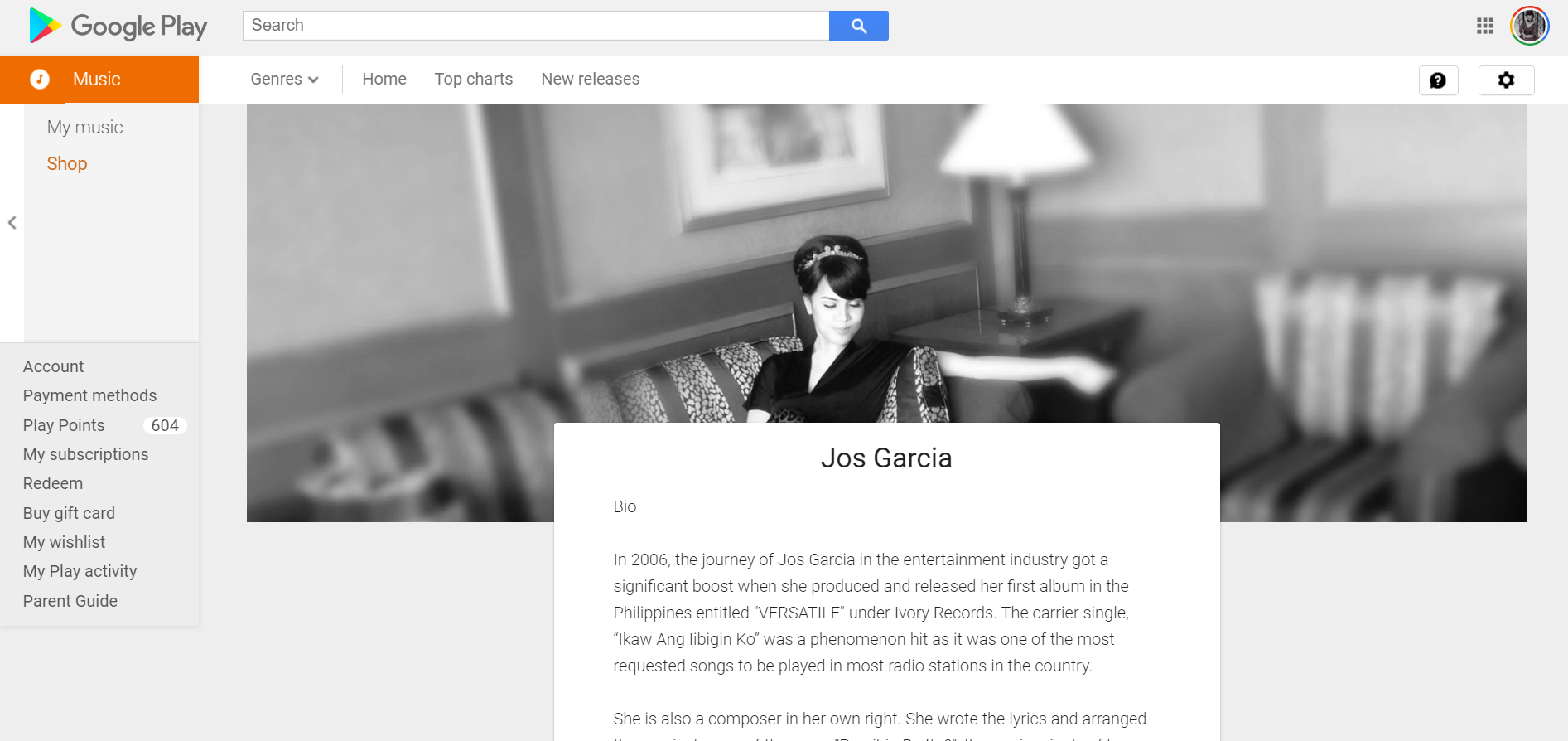Open Payment methods link
Screen dimensions: 1568x741
point(89,395)
